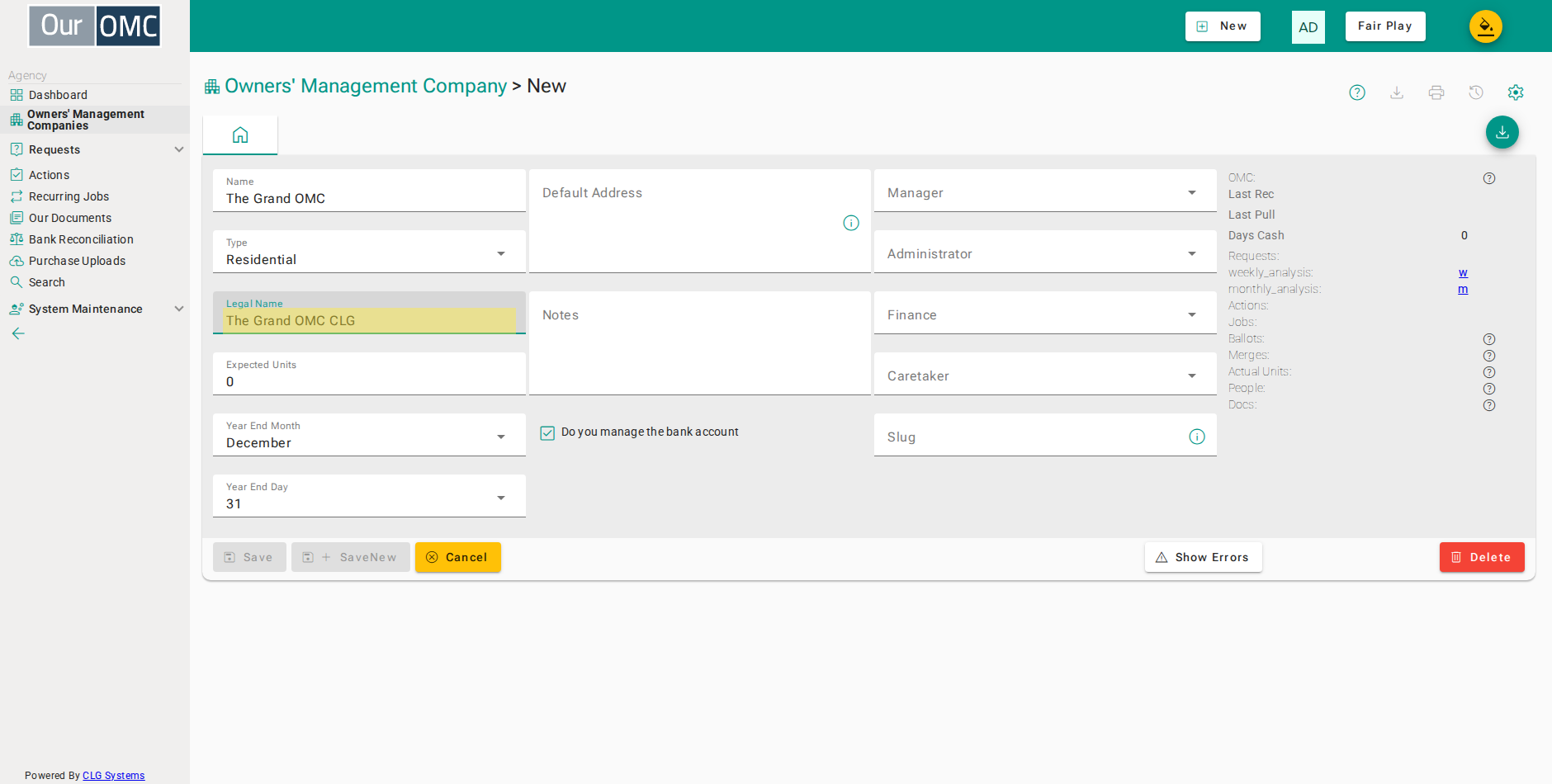Click the Show Errors button
This screenshot has height=784, width=1552.
(x=1204, y=557)
